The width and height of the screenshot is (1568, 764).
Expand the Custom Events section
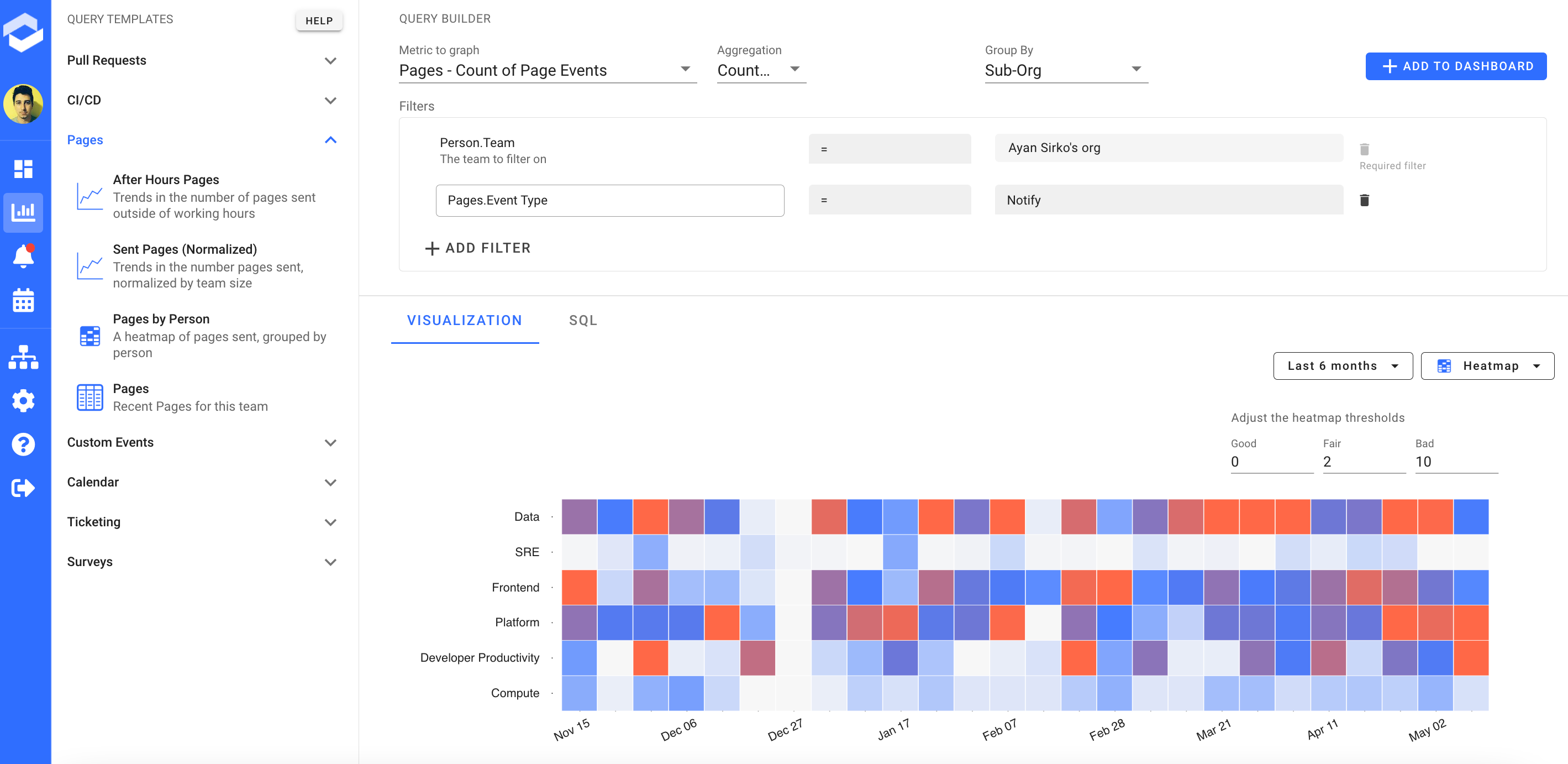pos(330,443)
